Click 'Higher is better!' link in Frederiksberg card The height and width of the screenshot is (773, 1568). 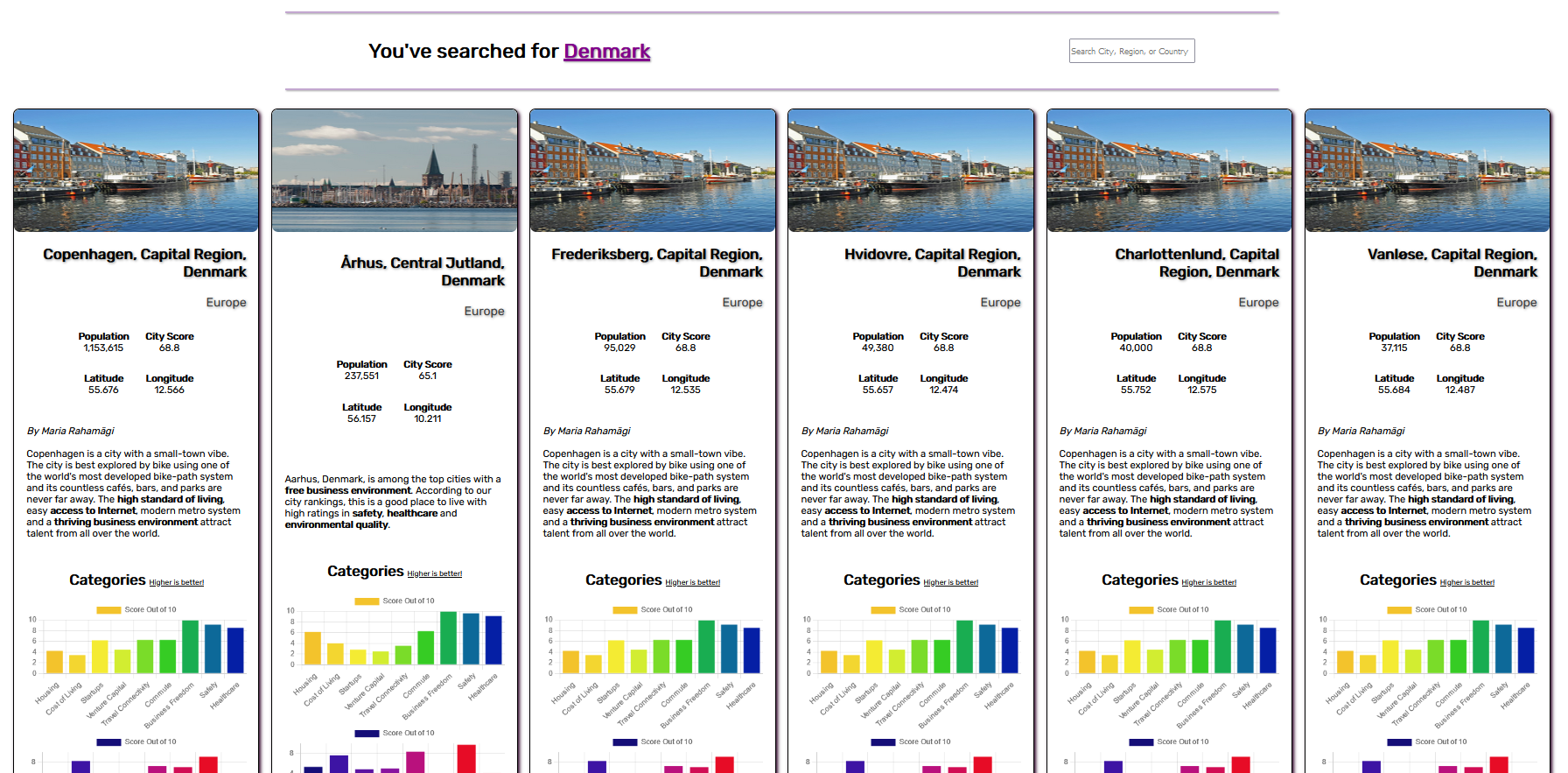coord(692,582)
